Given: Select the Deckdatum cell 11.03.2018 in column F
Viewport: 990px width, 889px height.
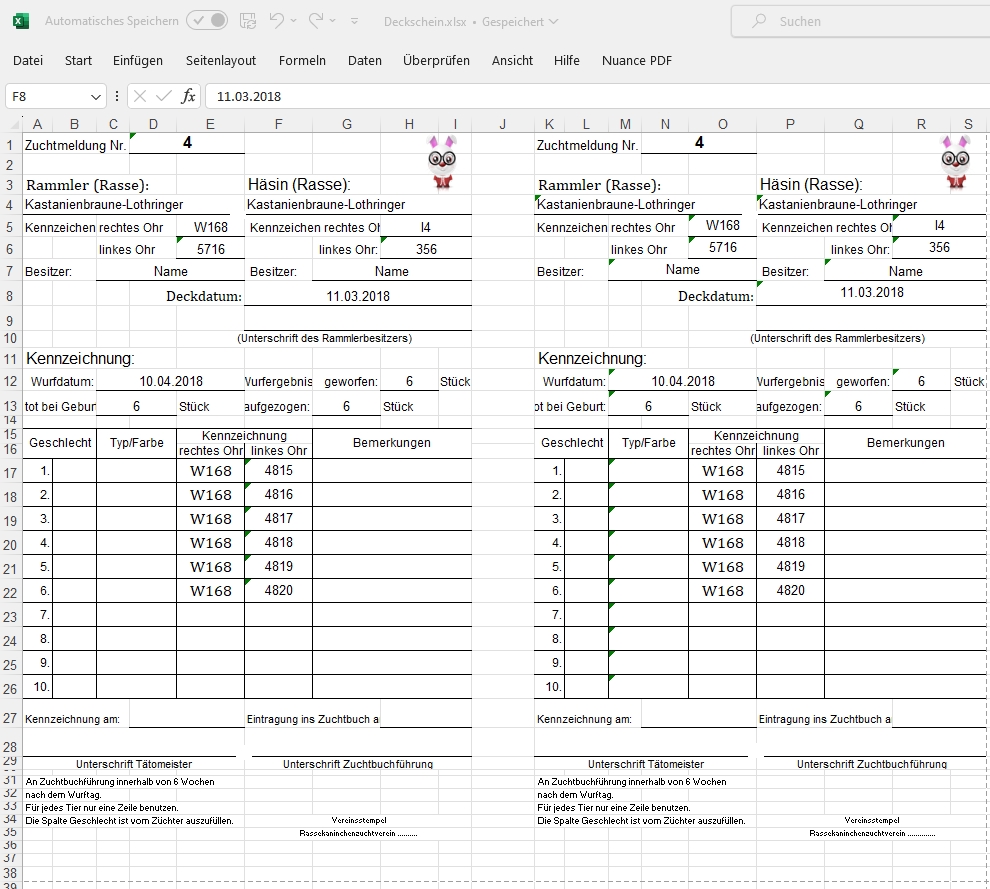Looking at the screenshot, I should 358,296.
